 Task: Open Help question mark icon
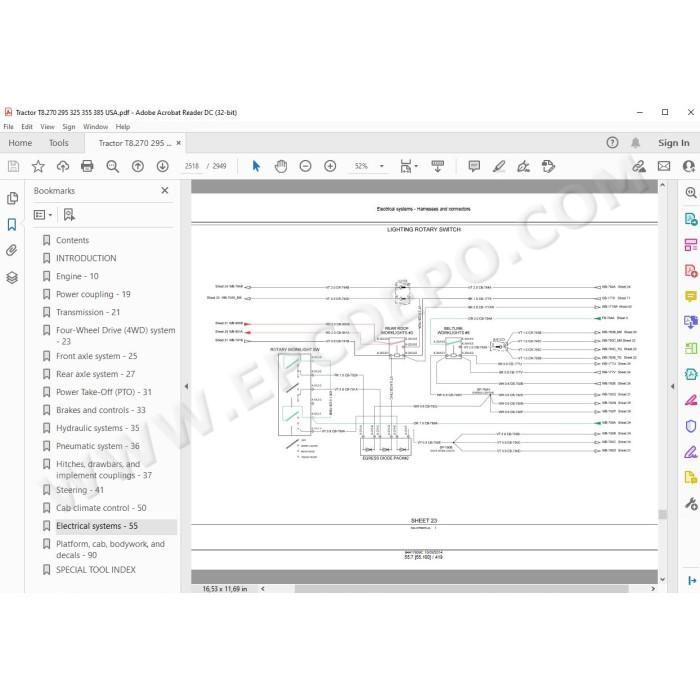pos(612,143)
